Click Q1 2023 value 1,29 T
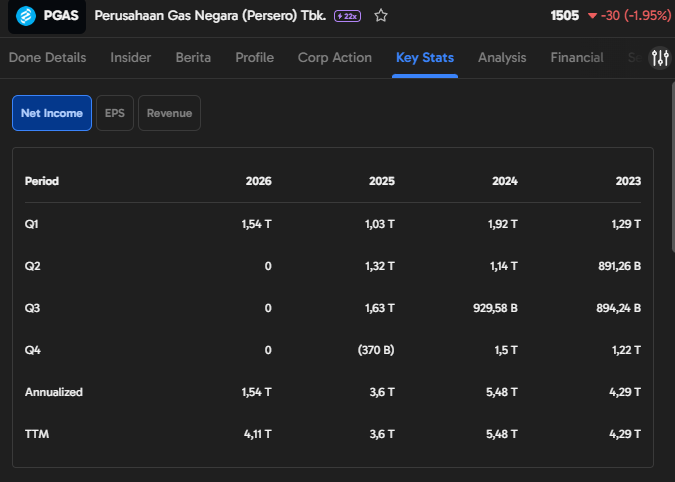675x482 pixels. click(x=626, y=224)
